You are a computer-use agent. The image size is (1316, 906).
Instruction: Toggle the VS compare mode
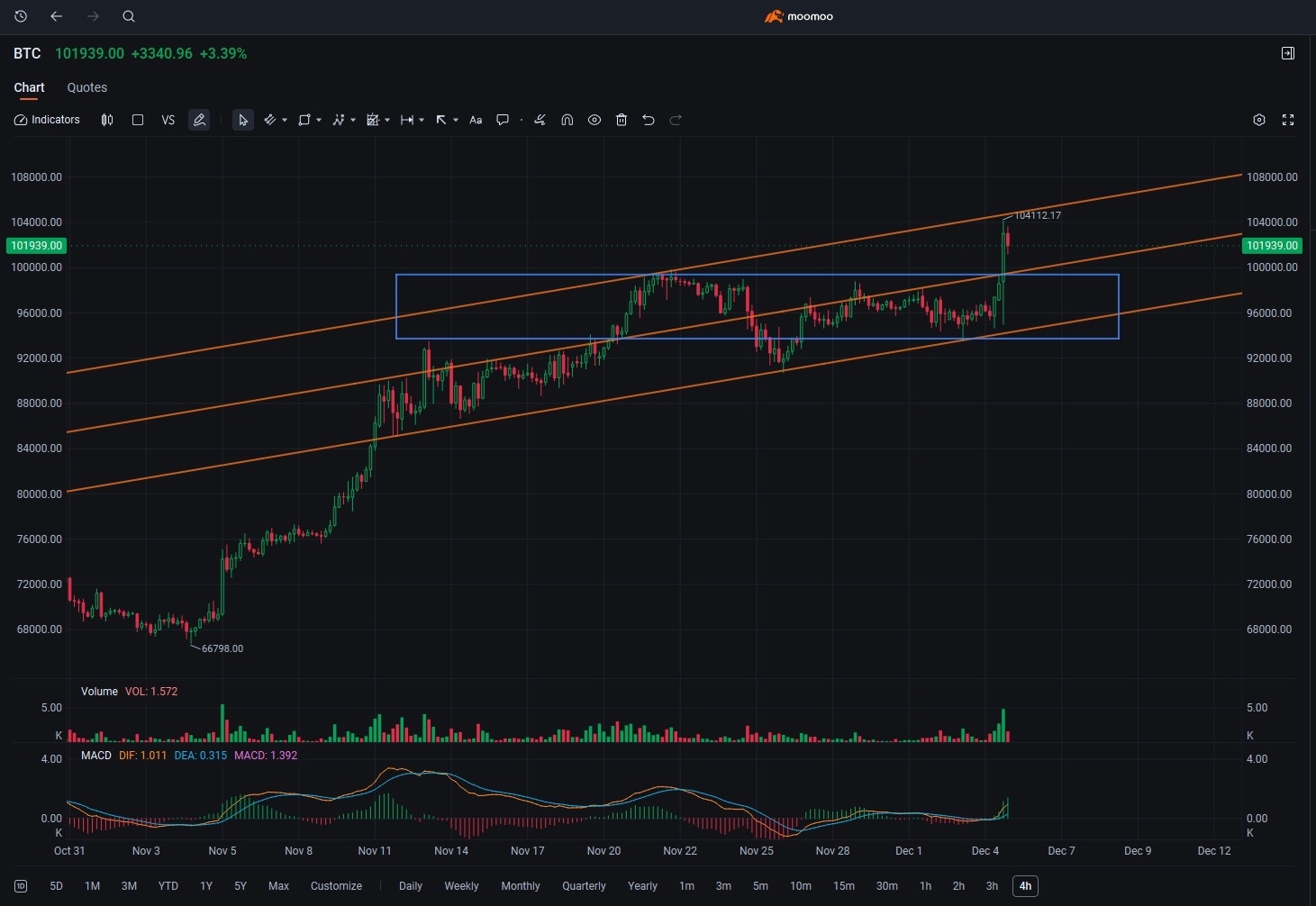click(x=168, y=120)
